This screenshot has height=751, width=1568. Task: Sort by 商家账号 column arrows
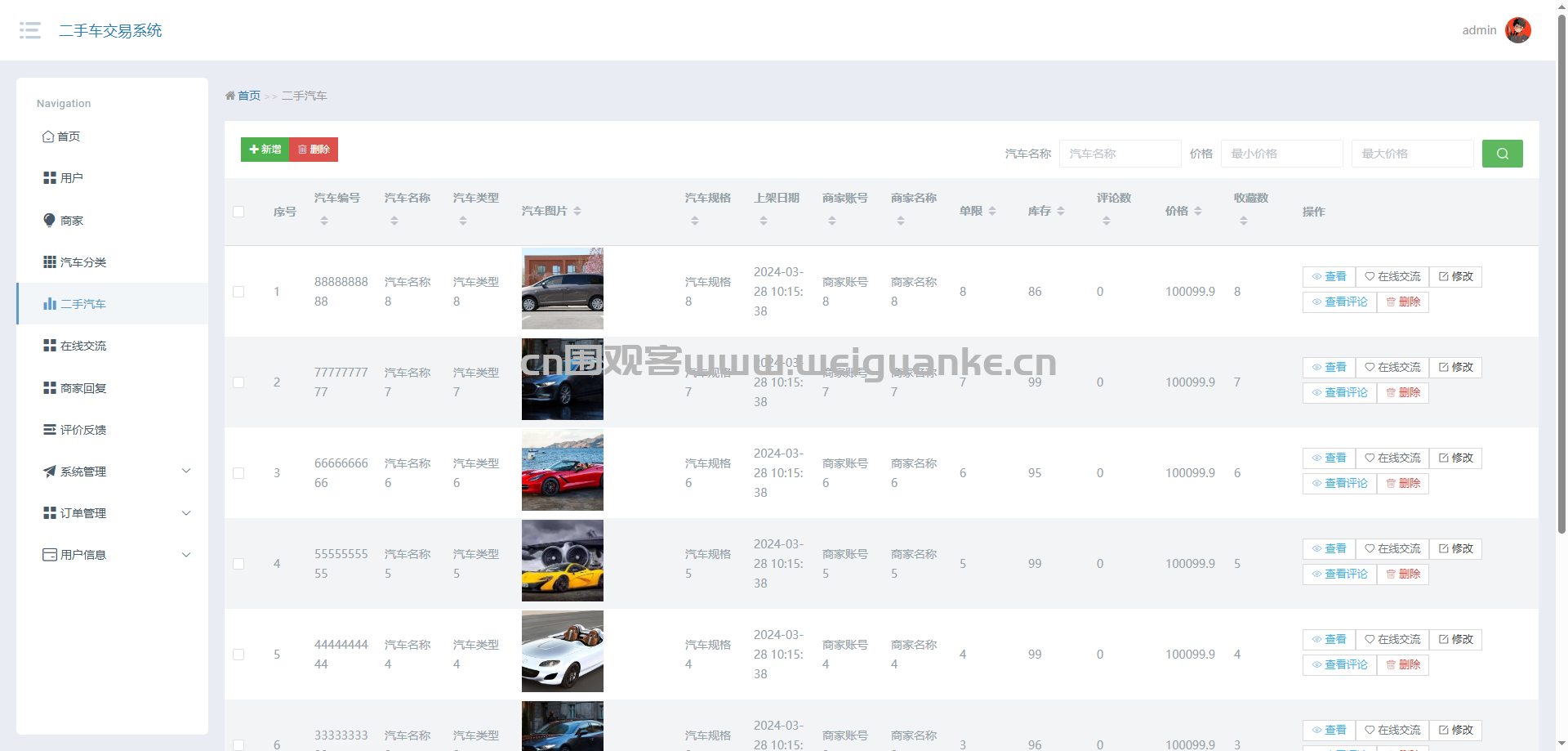[x=832, y=221]
